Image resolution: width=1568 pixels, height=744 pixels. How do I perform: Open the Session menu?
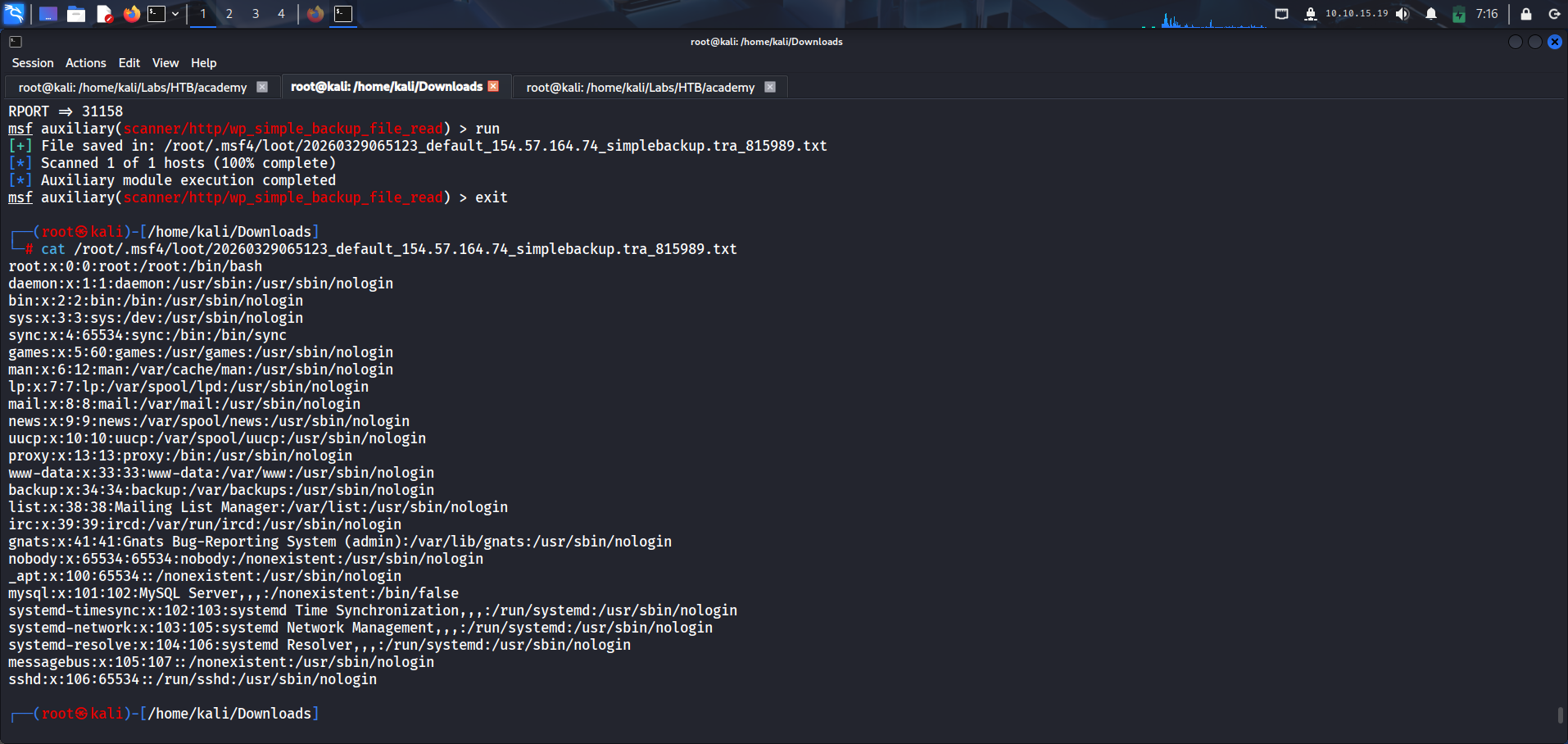pyautogui.click(x=33, y=63)
